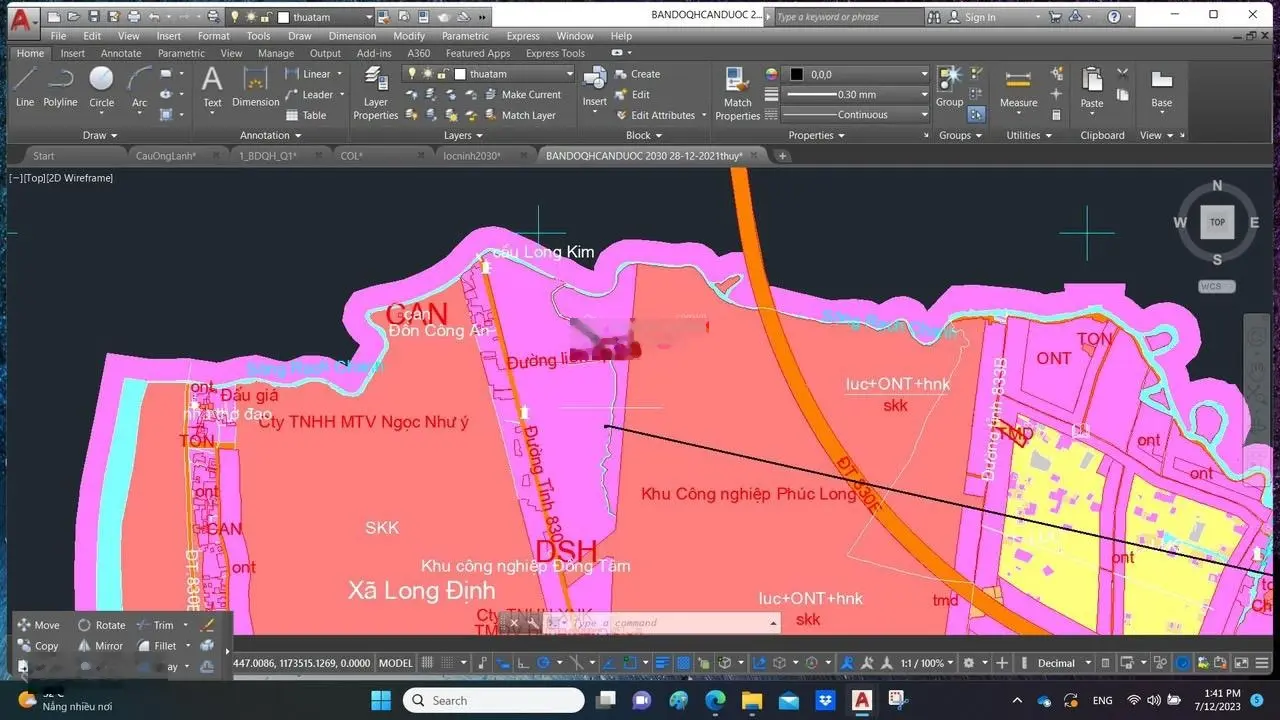Viewport: 1280px width, 720px height.
Task: Click the Rotate tool in floating toolbar
Action: (x=101, y=625)
